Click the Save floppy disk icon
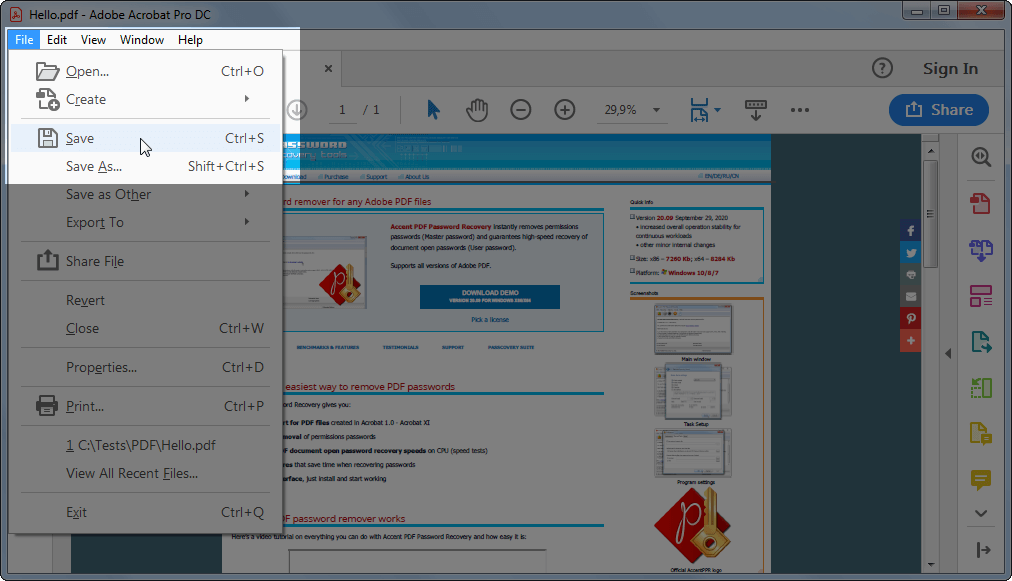The height and width of the screenshot is (581, 1012). (x=47, y=138)
